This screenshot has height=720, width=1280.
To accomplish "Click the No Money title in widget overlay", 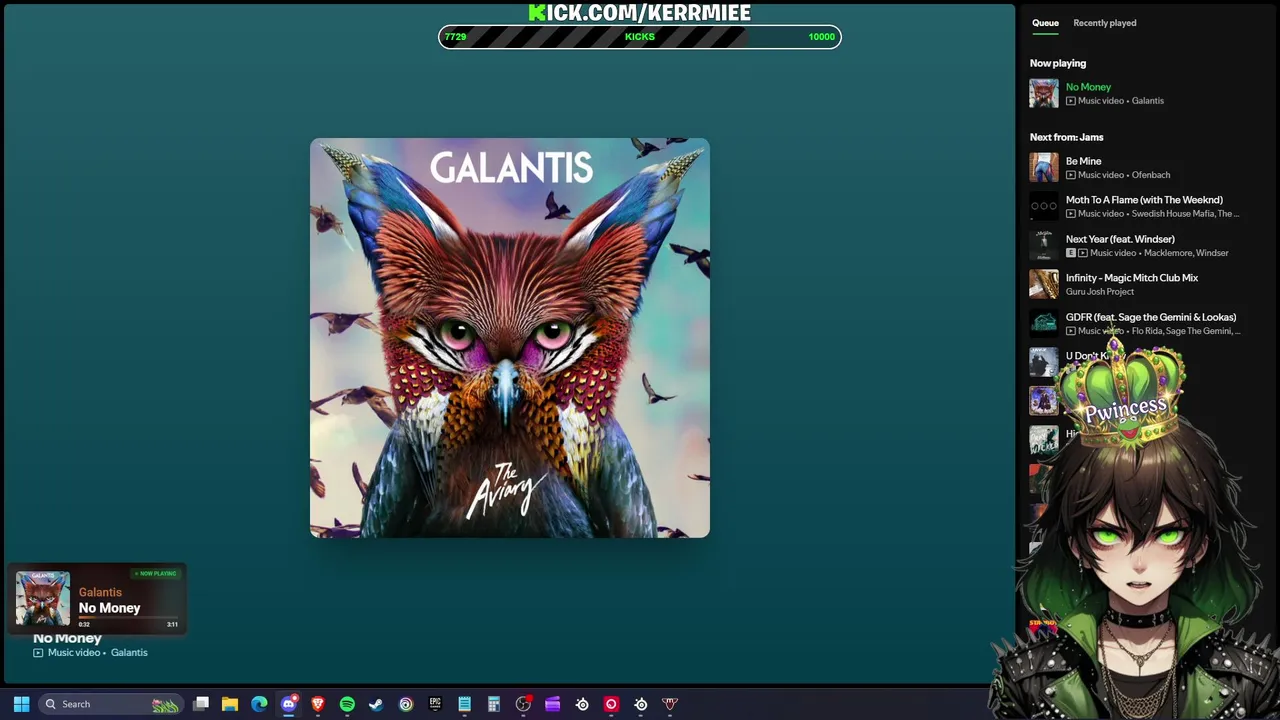I will (x=110, y=608).
